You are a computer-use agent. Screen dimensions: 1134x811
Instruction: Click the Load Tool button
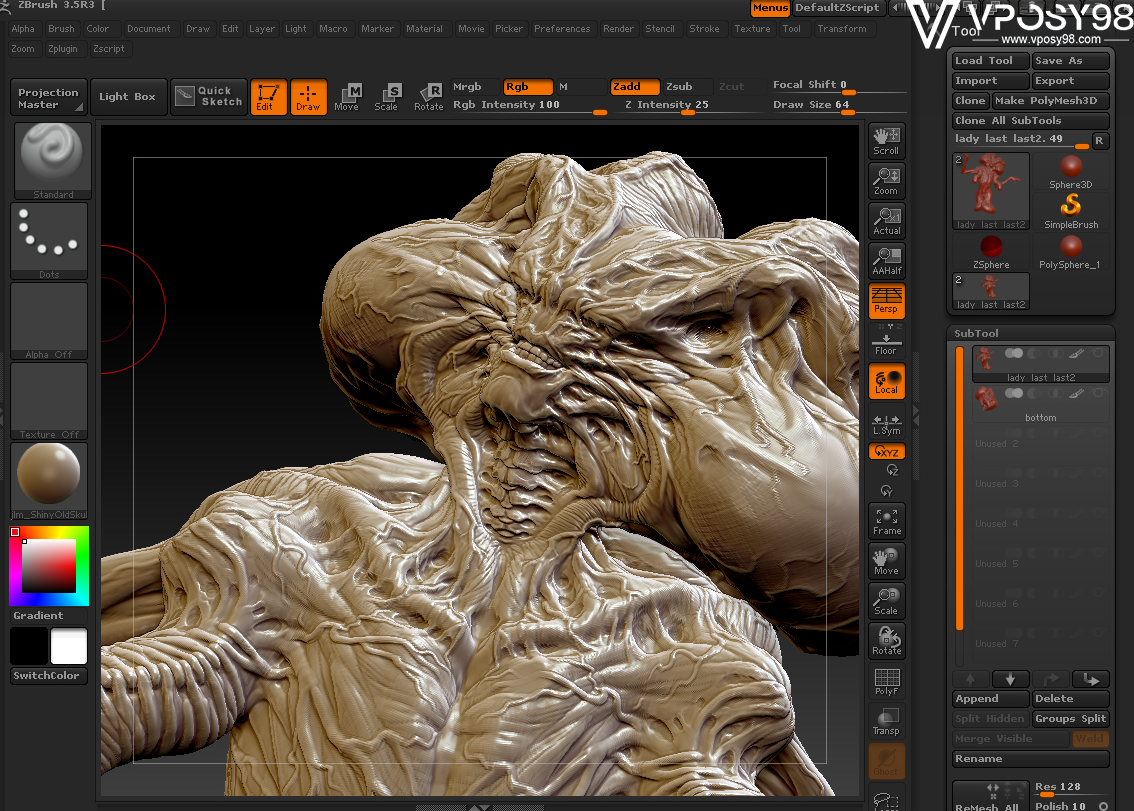pos(990,61)
